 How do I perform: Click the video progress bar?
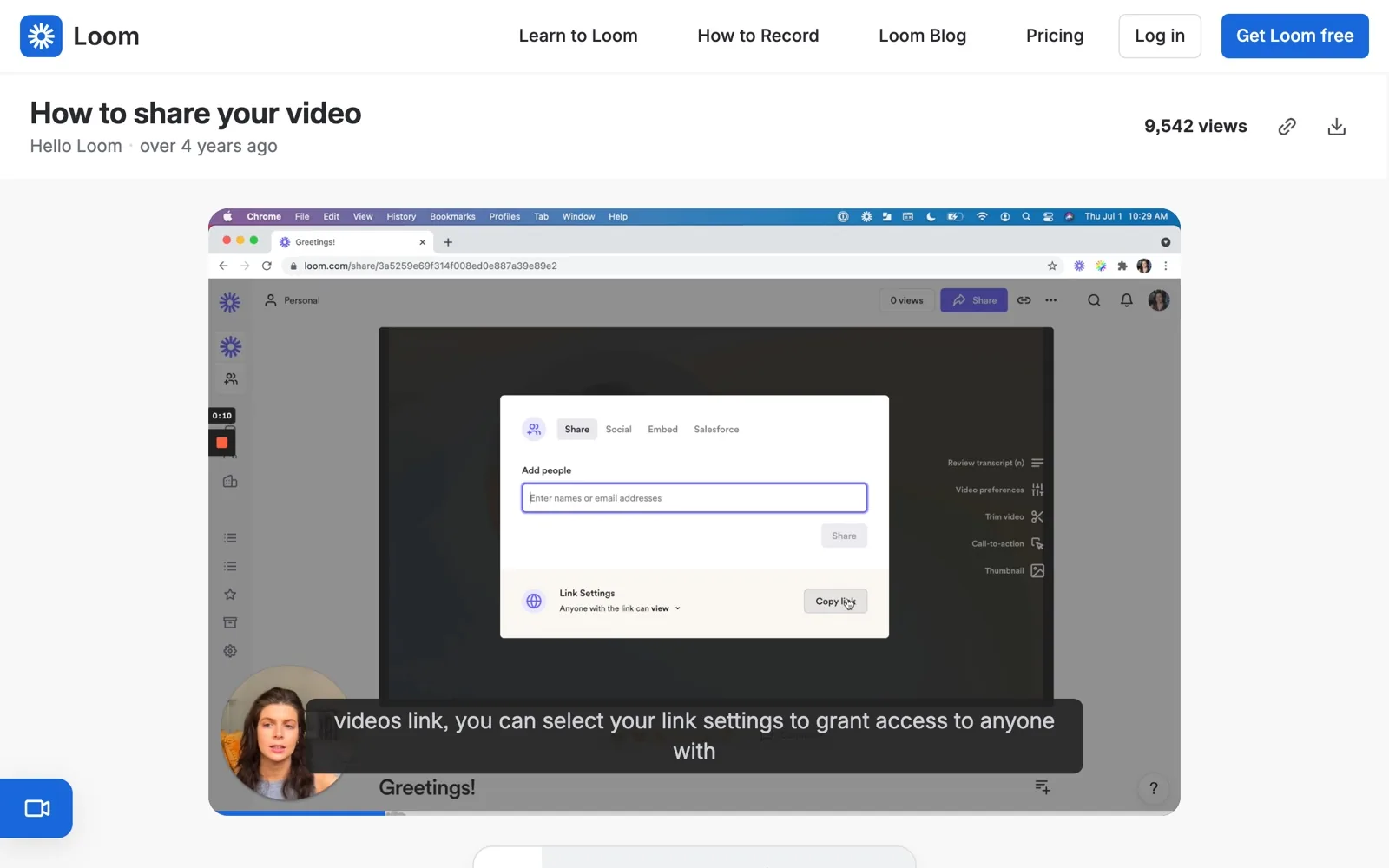click(x=694, y=812)
